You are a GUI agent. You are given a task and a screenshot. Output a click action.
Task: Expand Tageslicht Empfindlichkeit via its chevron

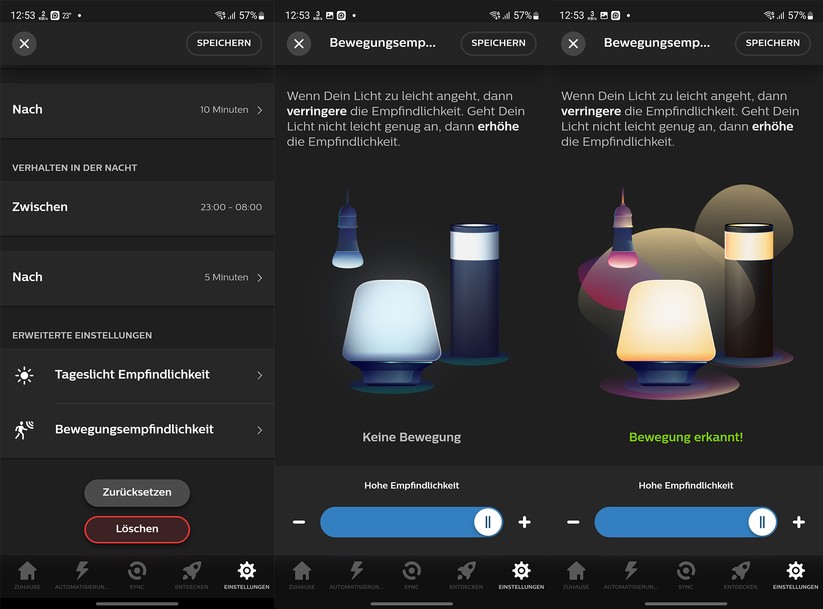coord(260,374)
